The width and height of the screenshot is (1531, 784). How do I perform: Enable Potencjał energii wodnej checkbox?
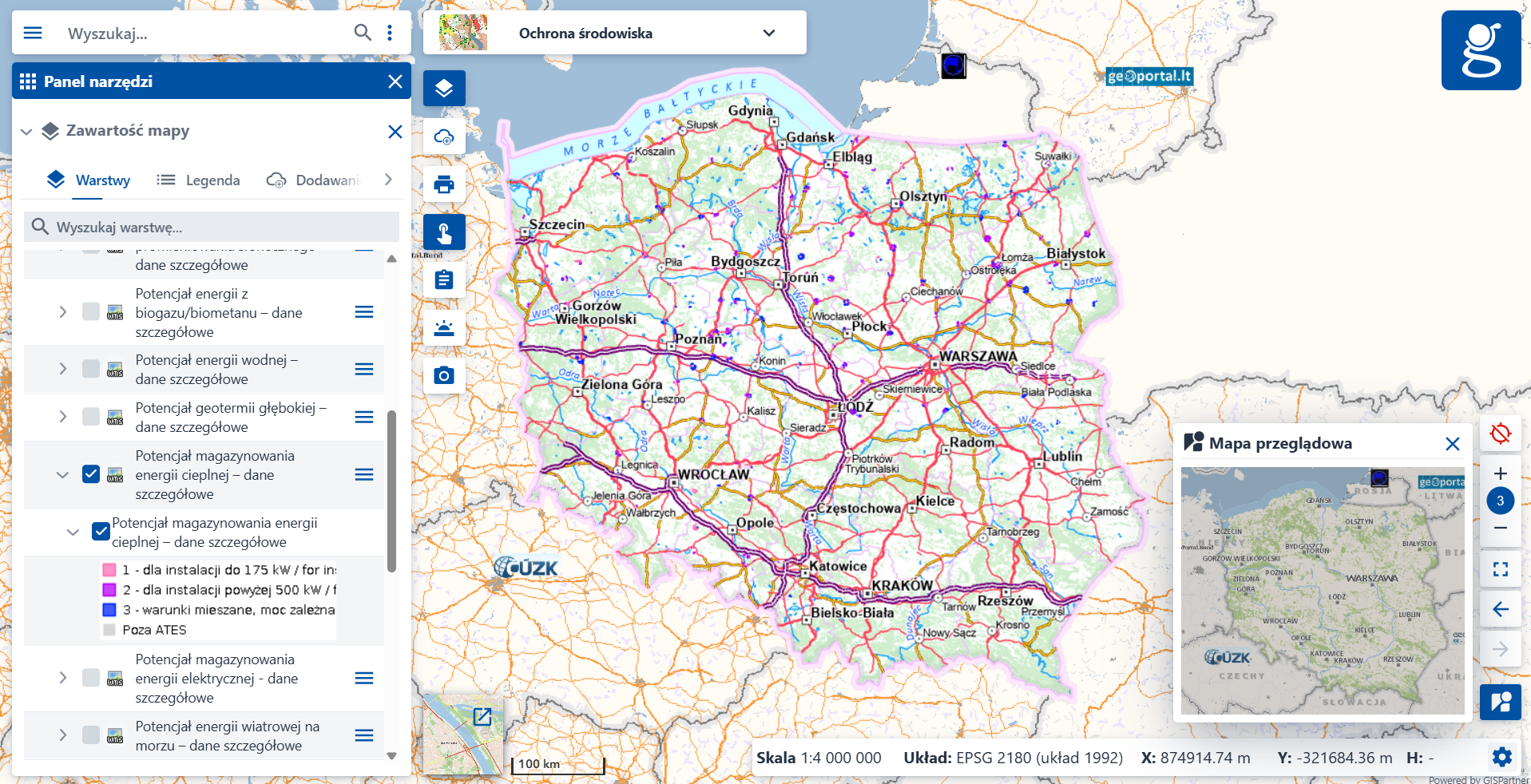91,369
